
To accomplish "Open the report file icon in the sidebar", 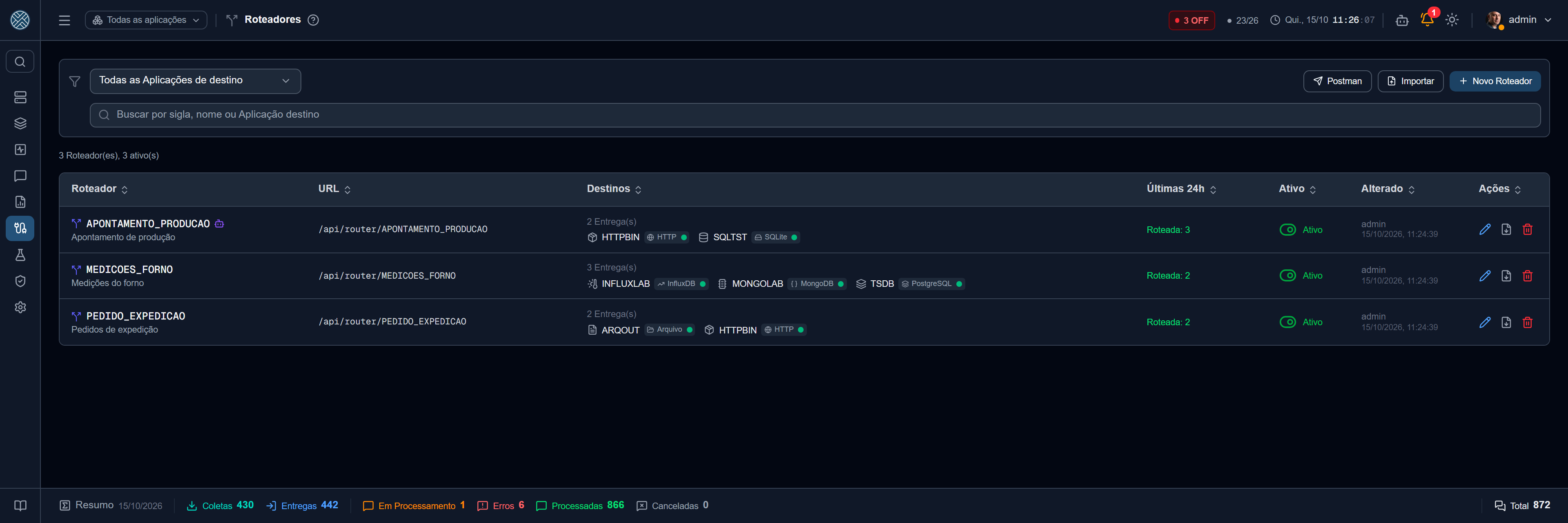I will coord(20,202).
